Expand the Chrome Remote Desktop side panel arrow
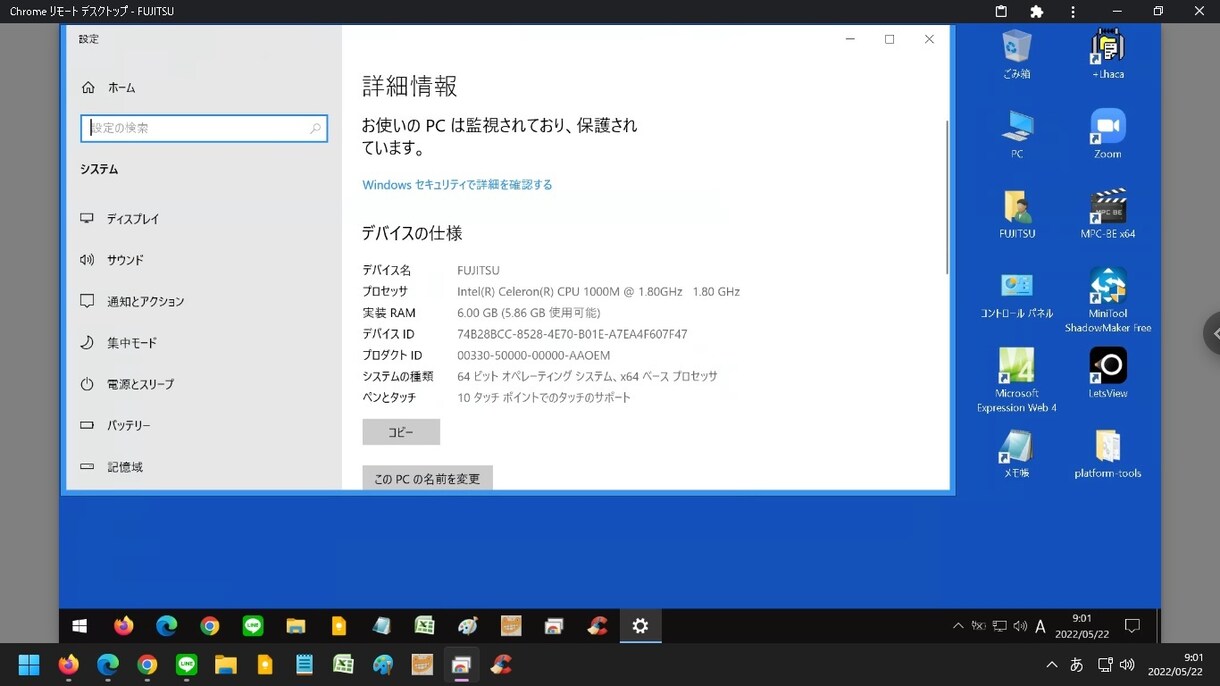The height and width of the screenshot is (686, 1220). (1212, 334)
